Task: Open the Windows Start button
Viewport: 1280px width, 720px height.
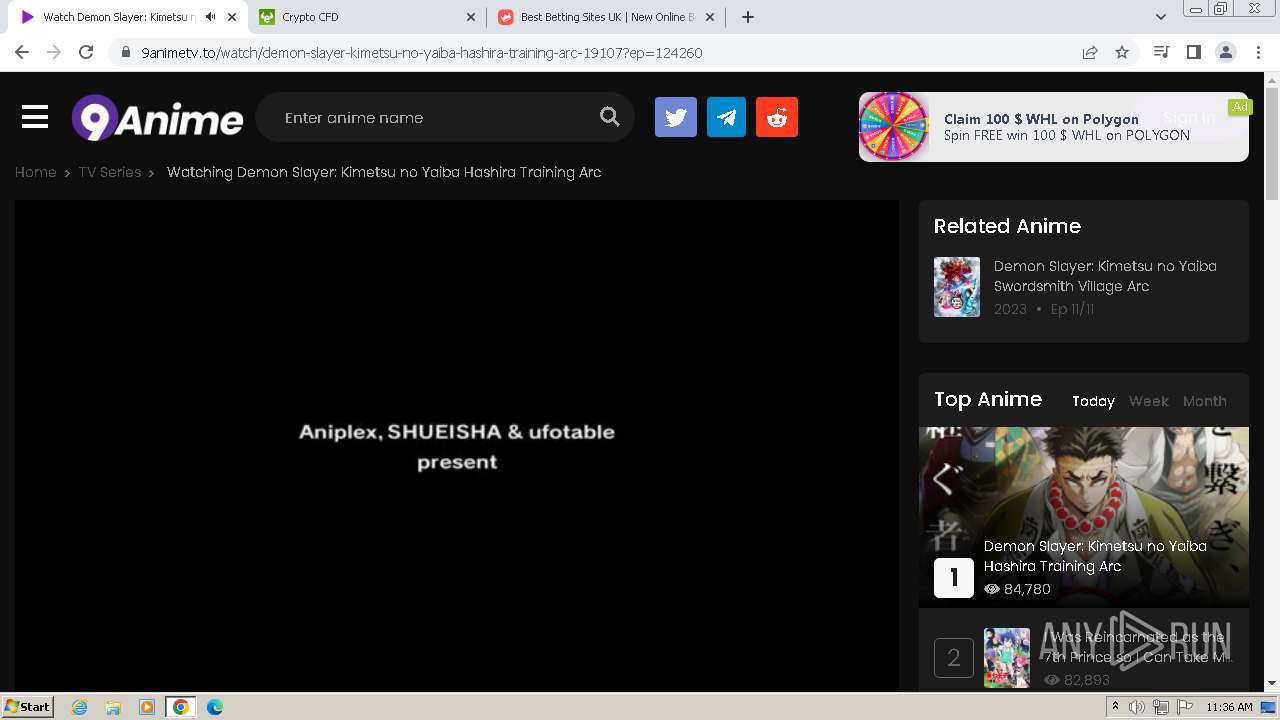Action: click(28, 706)
